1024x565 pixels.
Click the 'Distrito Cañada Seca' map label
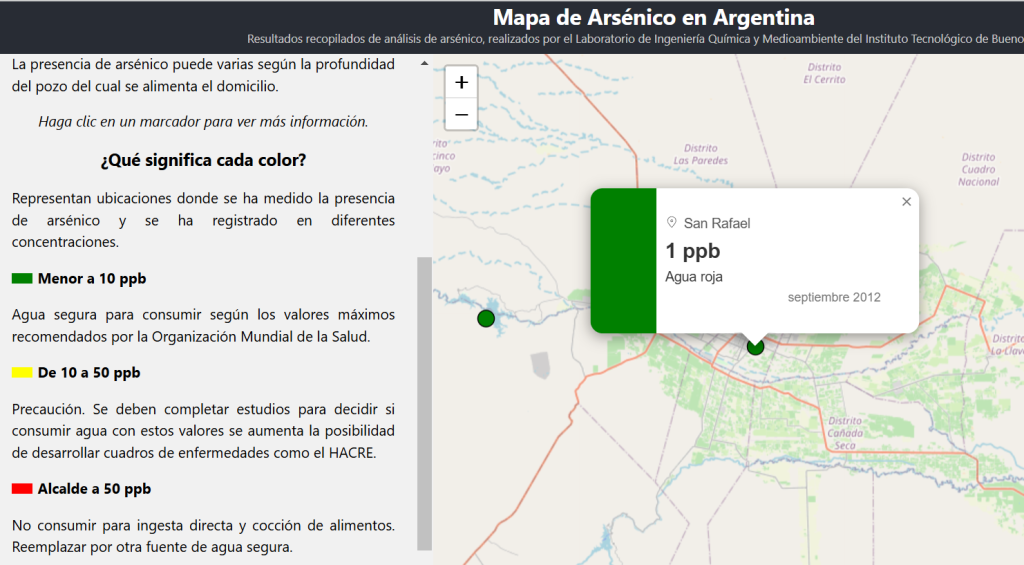point(844,432)
